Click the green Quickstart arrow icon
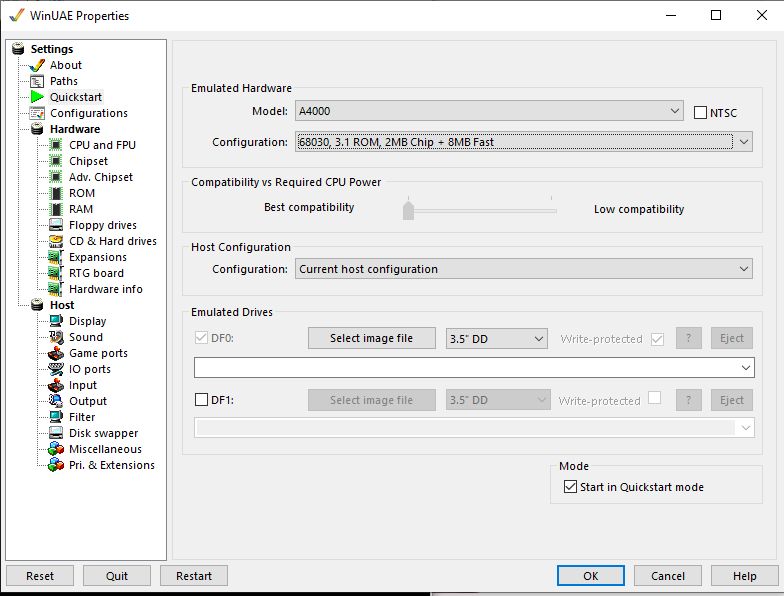This screenshot has height=596, width=784. pos(38,97)
